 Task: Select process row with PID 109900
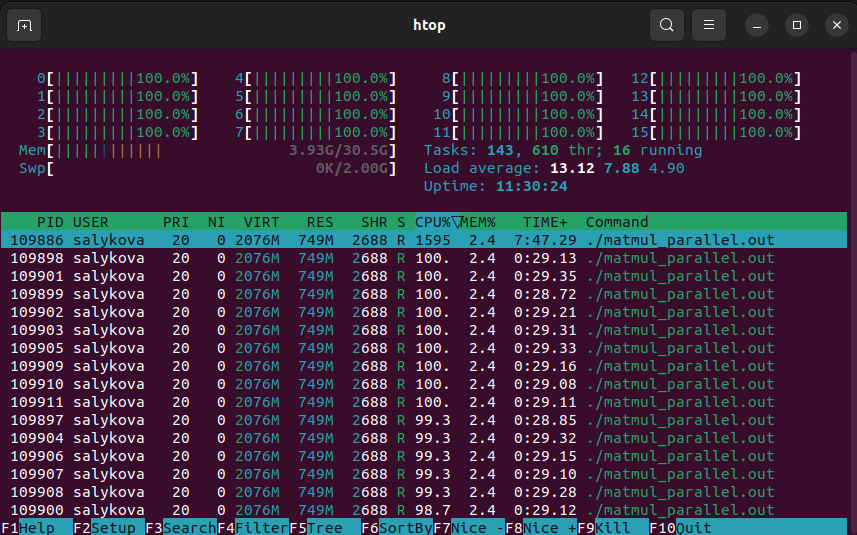424,510
